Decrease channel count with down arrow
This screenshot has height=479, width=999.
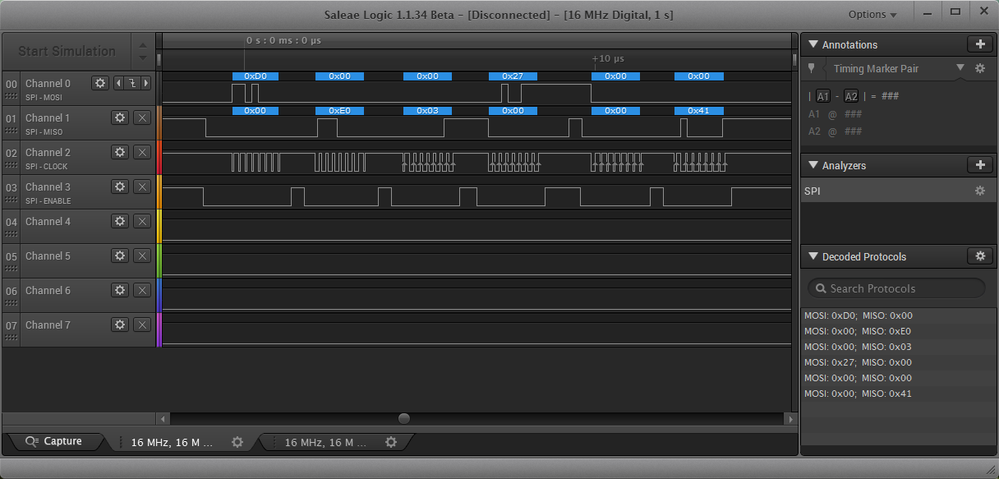(x=143, y=57)
